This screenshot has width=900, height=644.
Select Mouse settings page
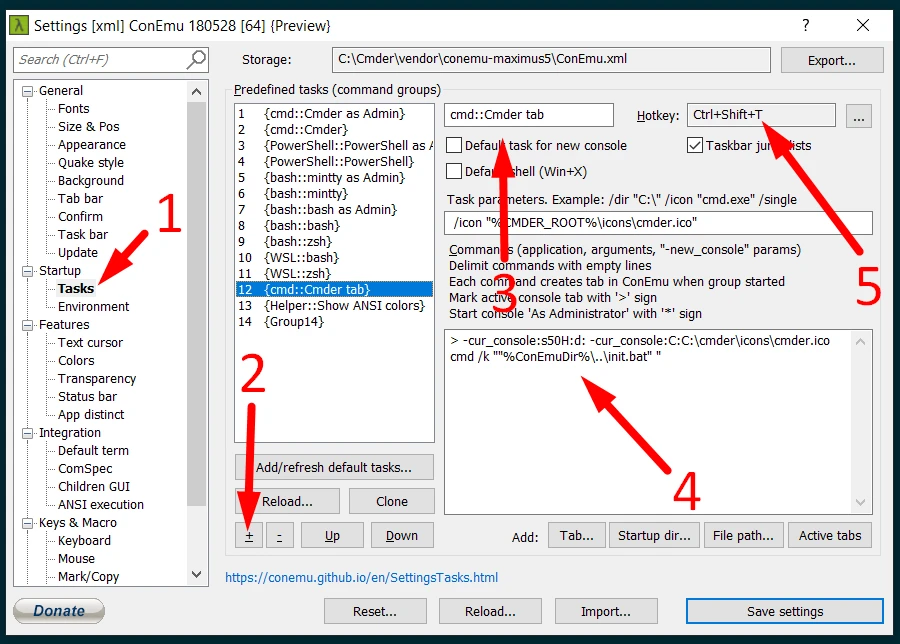(76, 558)
